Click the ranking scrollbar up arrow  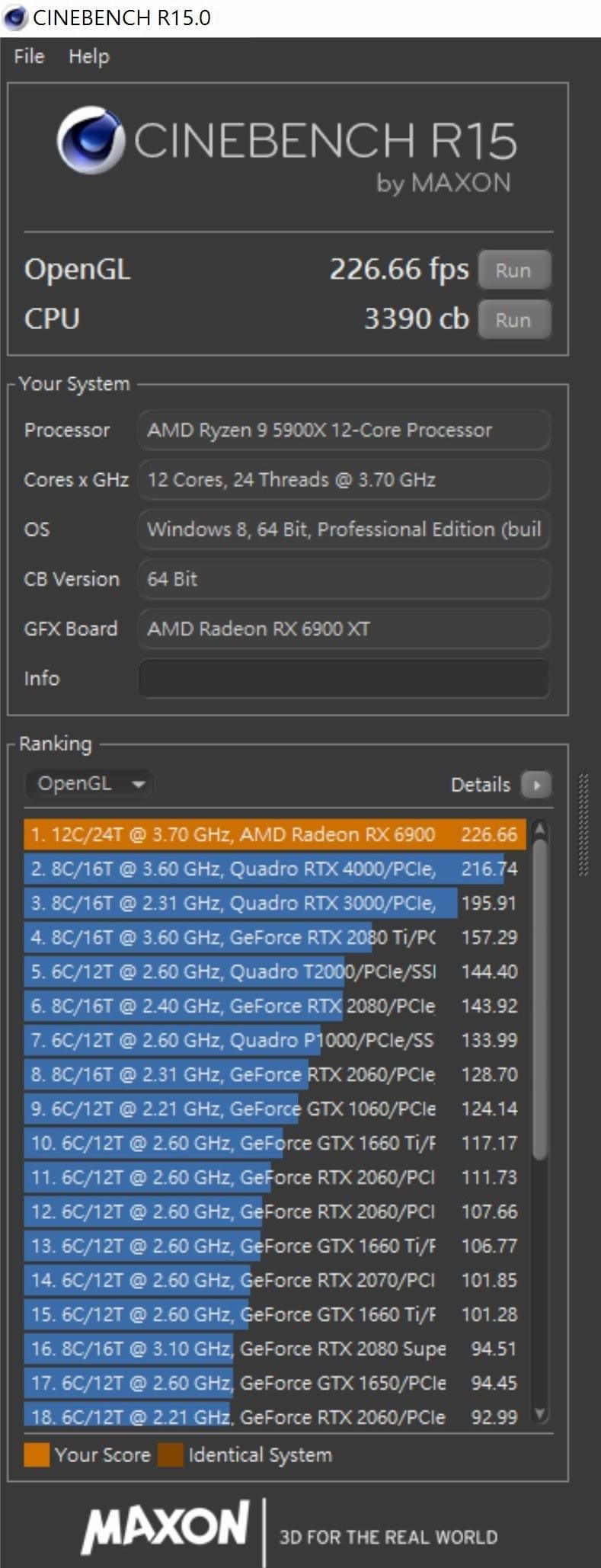pyautogui.click(x=539, y=829)
